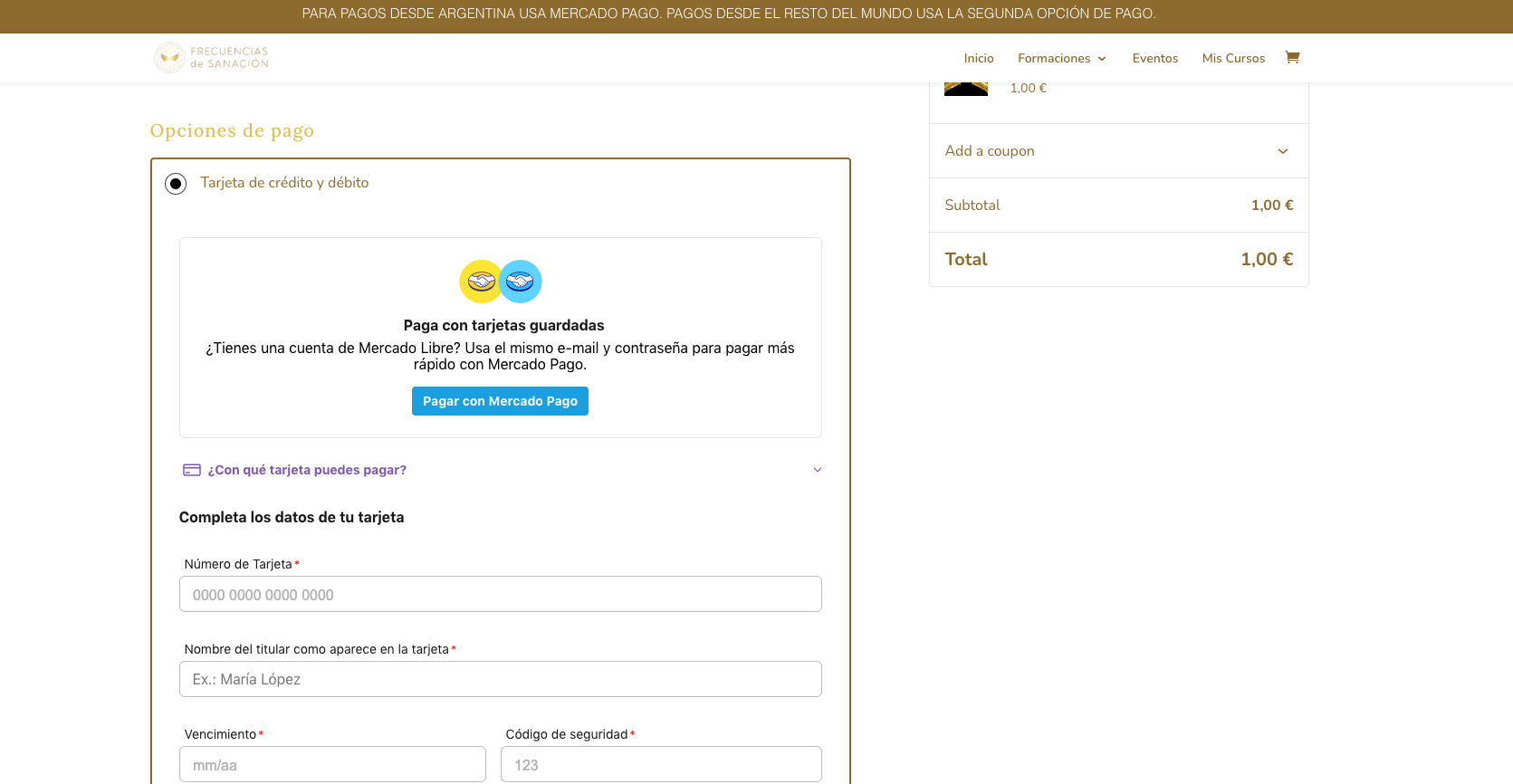Viewport: 1513px width, 784px height.
Task: Open the shopping cart icon
Action: pyautogui.click(x=1292, y=57)
